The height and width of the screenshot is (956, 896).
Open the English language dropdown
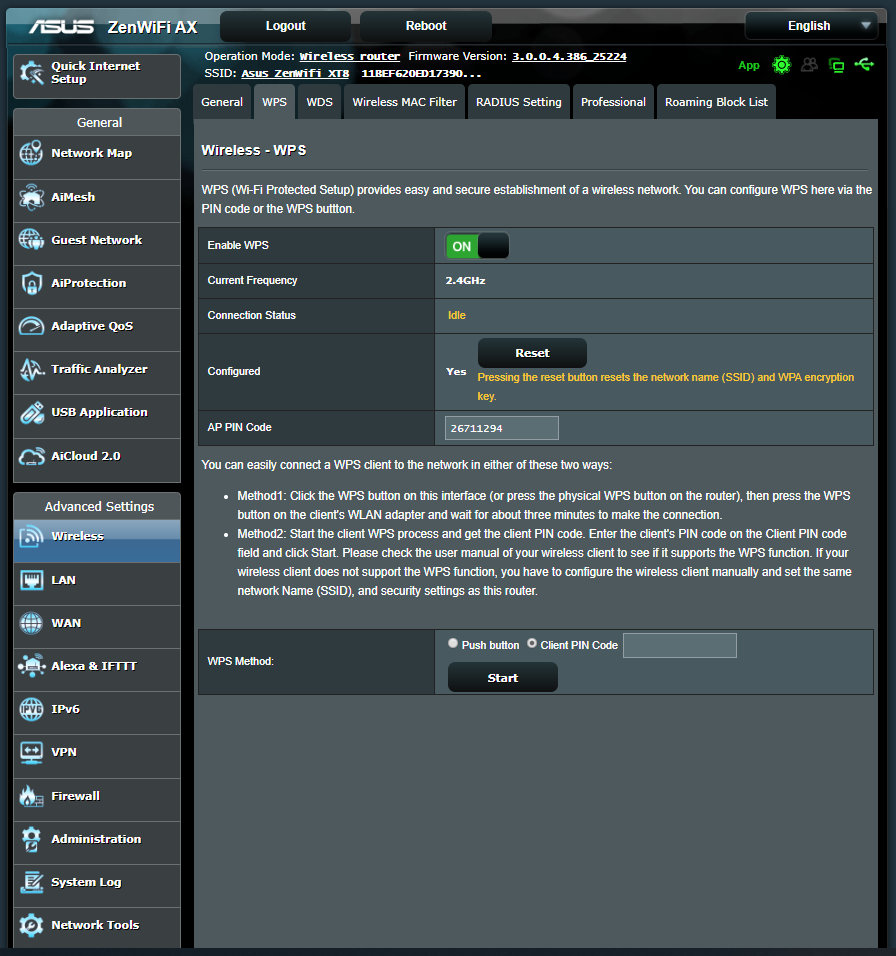point(812,26)
